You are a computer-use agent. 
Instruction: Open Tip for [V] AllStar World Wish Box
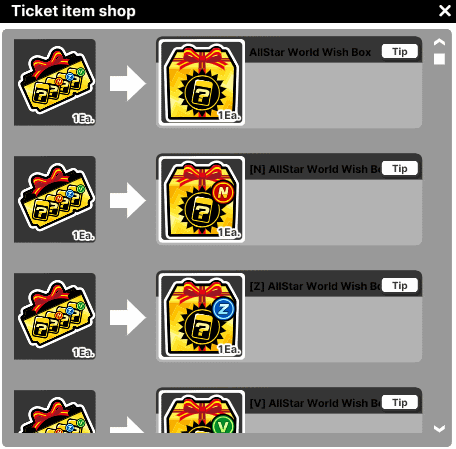(400, 402)
